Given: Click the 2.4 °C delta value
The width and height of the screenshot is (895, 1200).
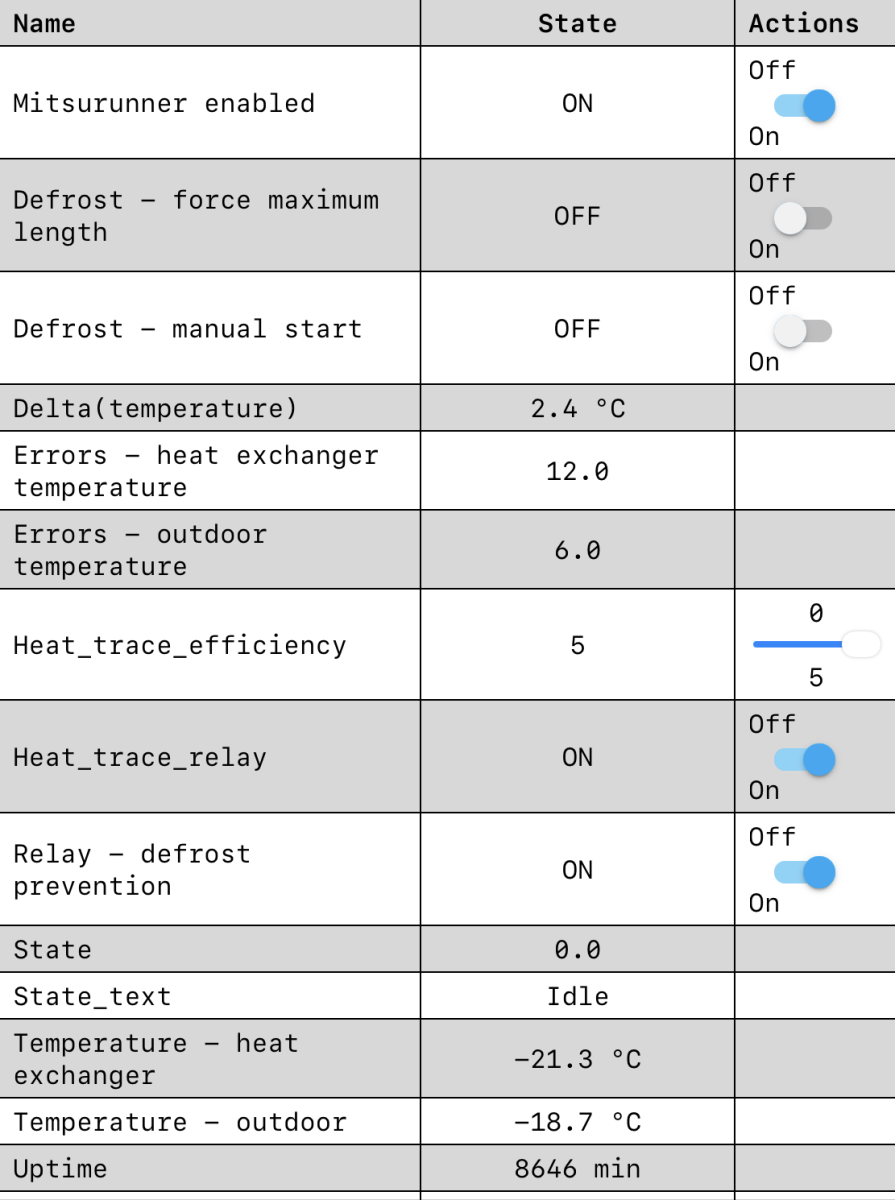Looking at the screenshot, I should tap(577, 408).
